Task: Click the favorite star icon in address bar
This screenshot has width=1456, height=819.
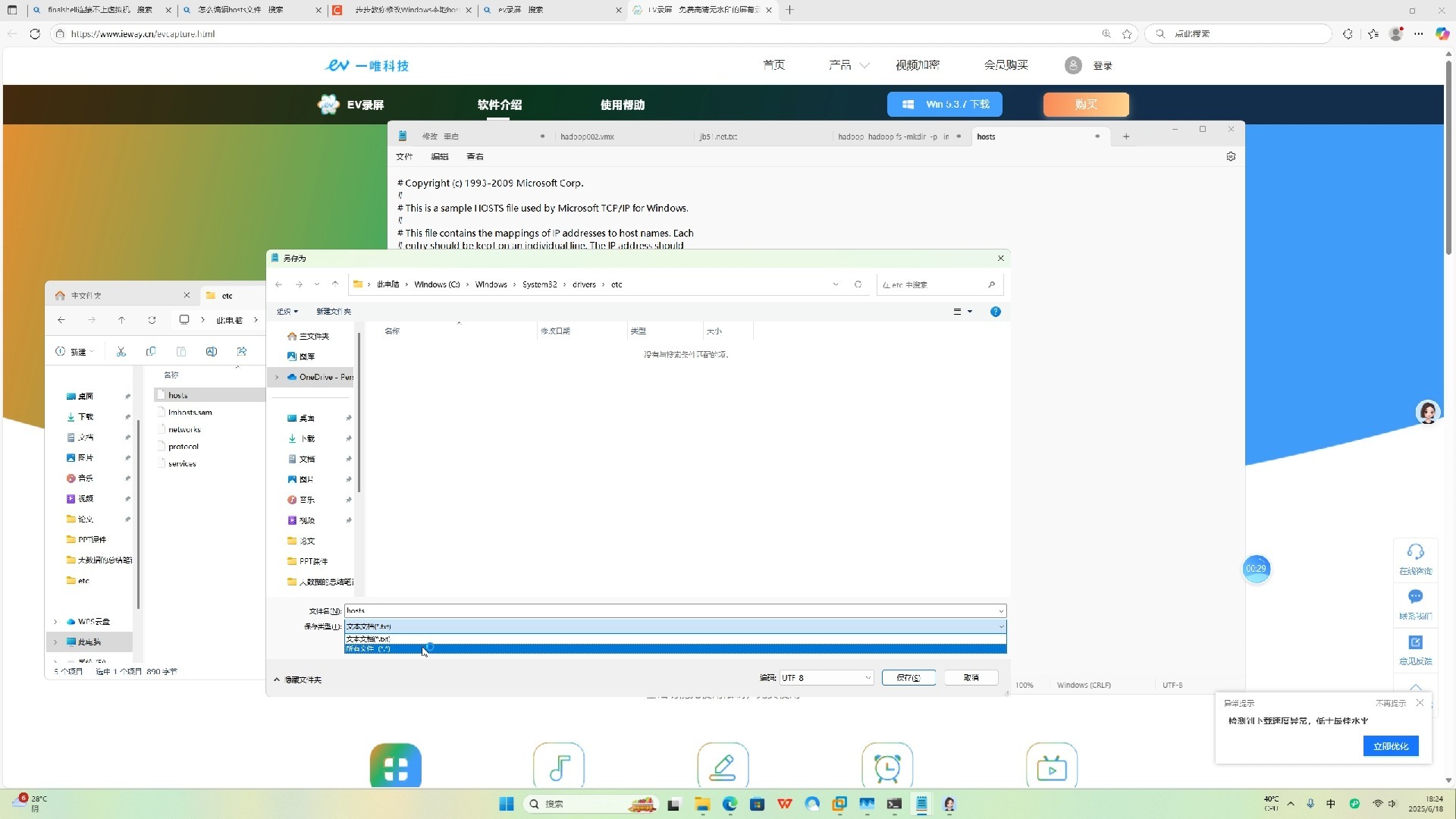Action: click(1127, 34)
